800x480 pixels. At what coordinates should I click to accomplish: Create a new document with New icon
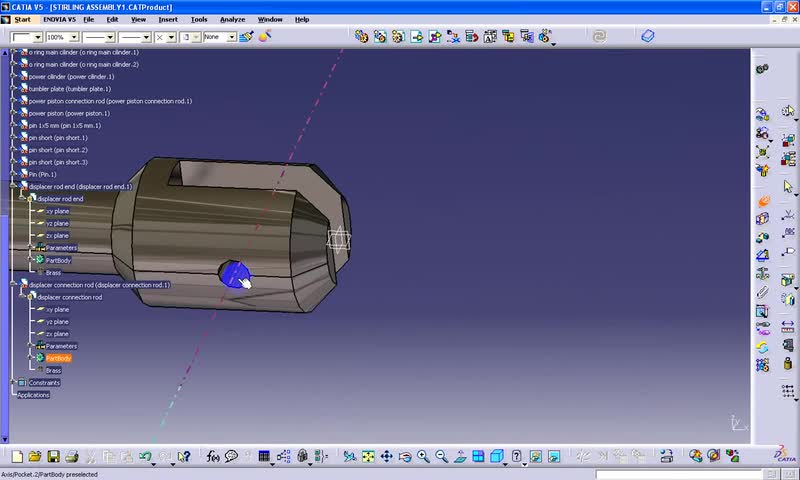pyautogui.click(x=17, y=456)
